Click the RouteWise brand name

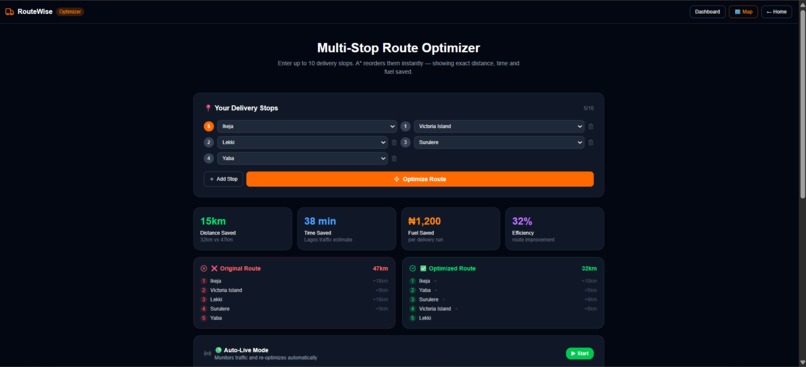pos(35,12)
